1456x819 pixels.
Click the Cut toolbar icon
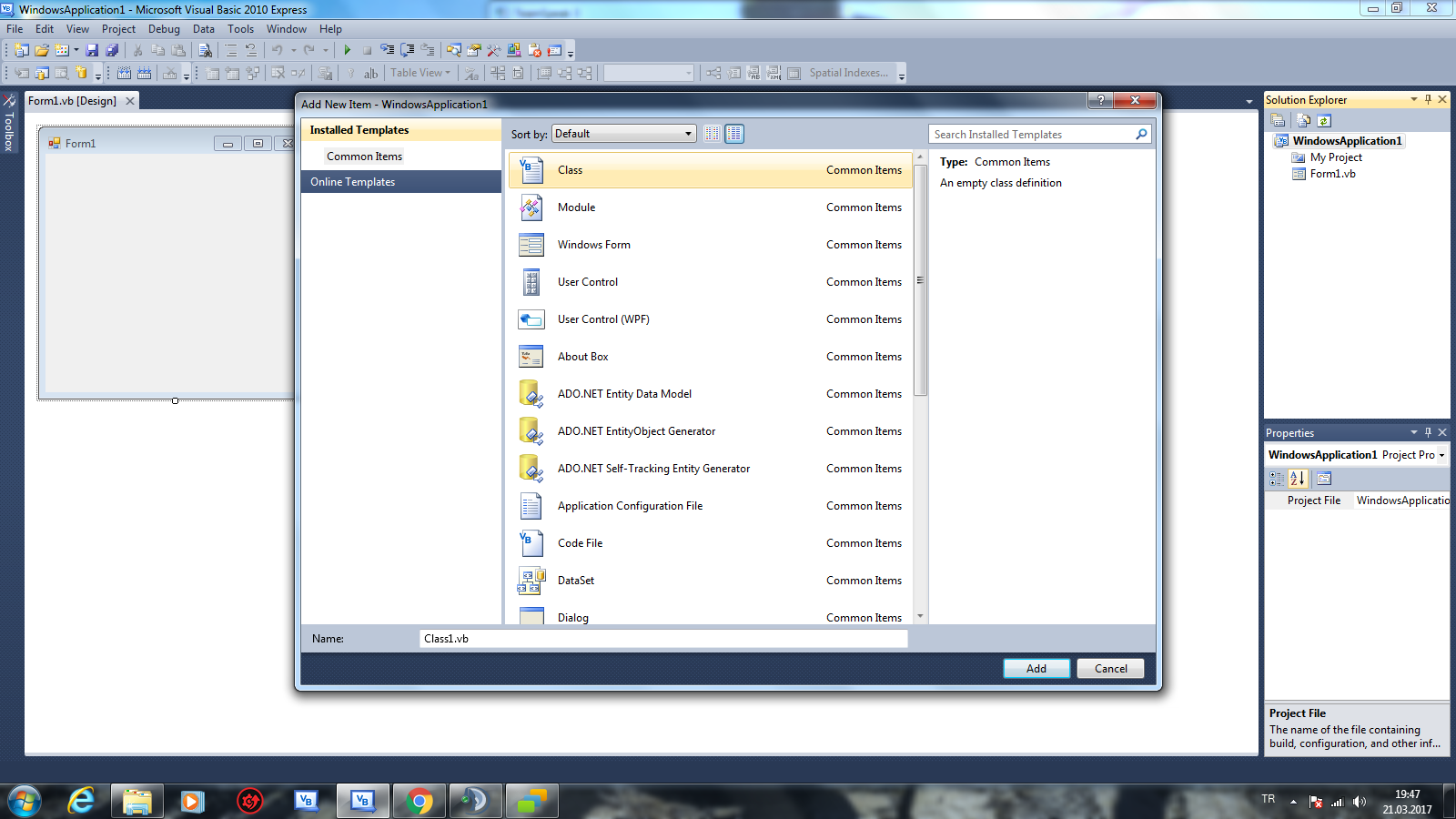(x=138, y=51)
